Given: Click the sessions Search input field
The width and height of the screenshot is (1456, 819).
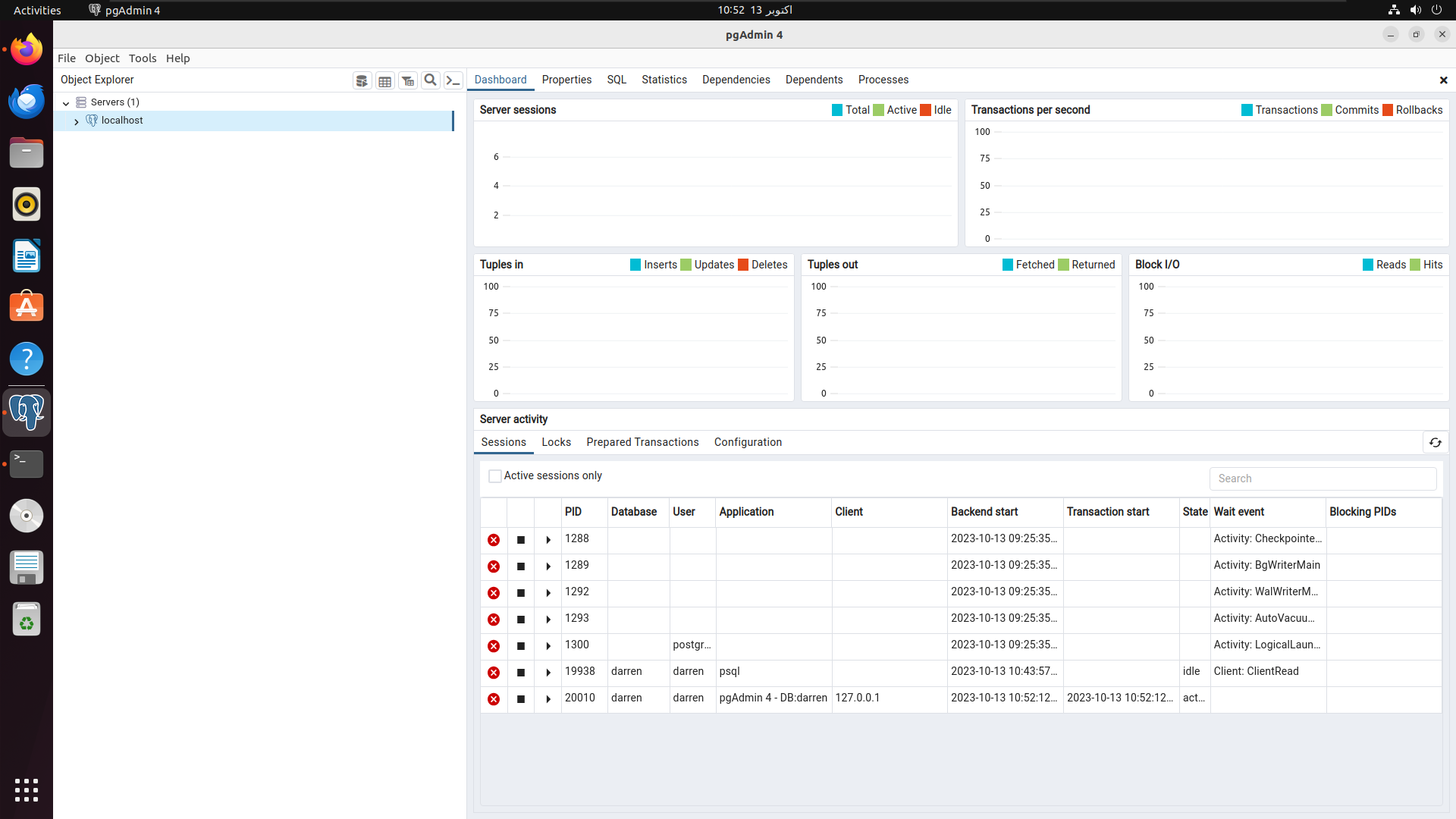Looking at the screenshot, I should click(1323, 479).
